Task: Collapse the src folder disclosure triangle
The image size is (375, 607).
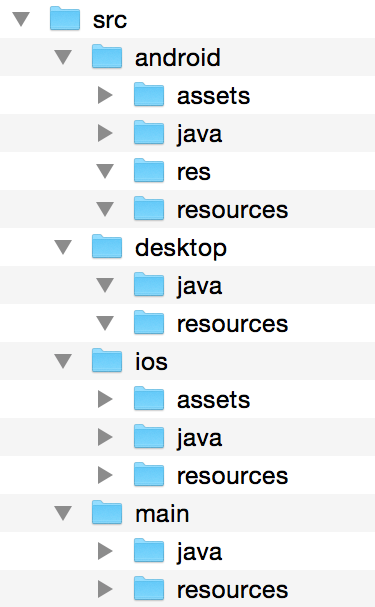Action: click(x=21, y=19)
